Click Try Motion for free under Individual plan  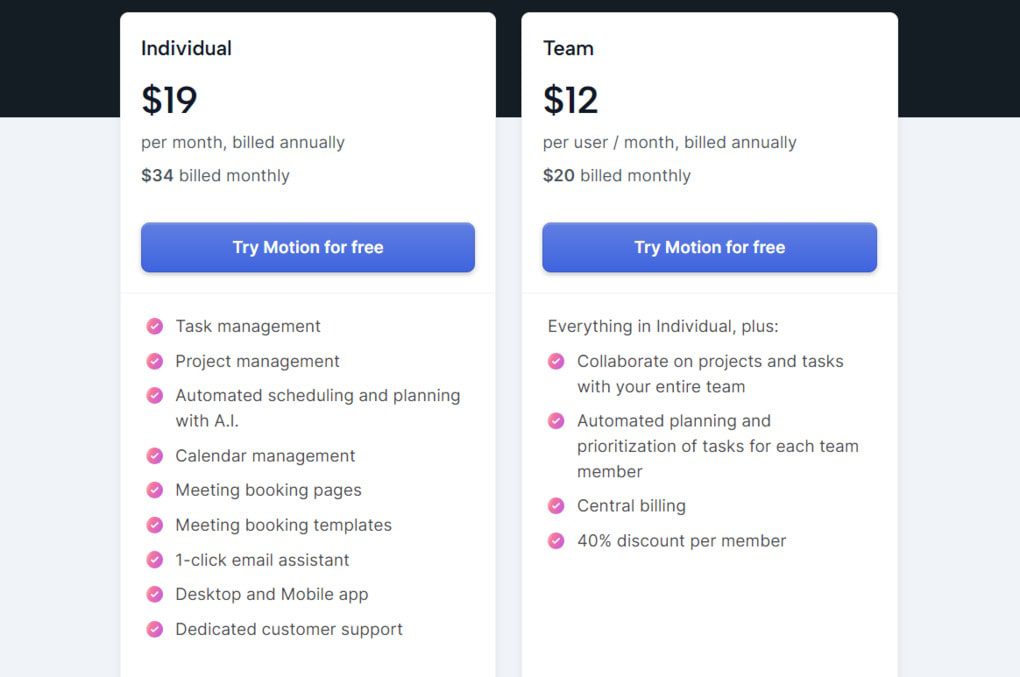pyautogui.click(x=307, y=247)
